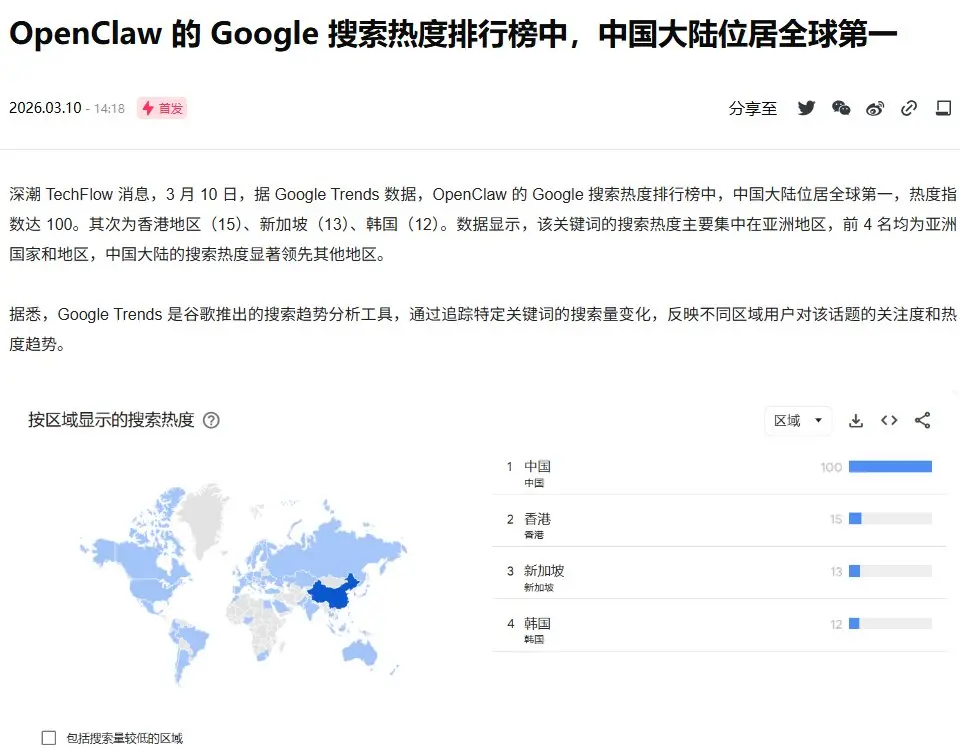Click the rank number 4
This screenshot has height=750, width=960.
coord(511,624)
